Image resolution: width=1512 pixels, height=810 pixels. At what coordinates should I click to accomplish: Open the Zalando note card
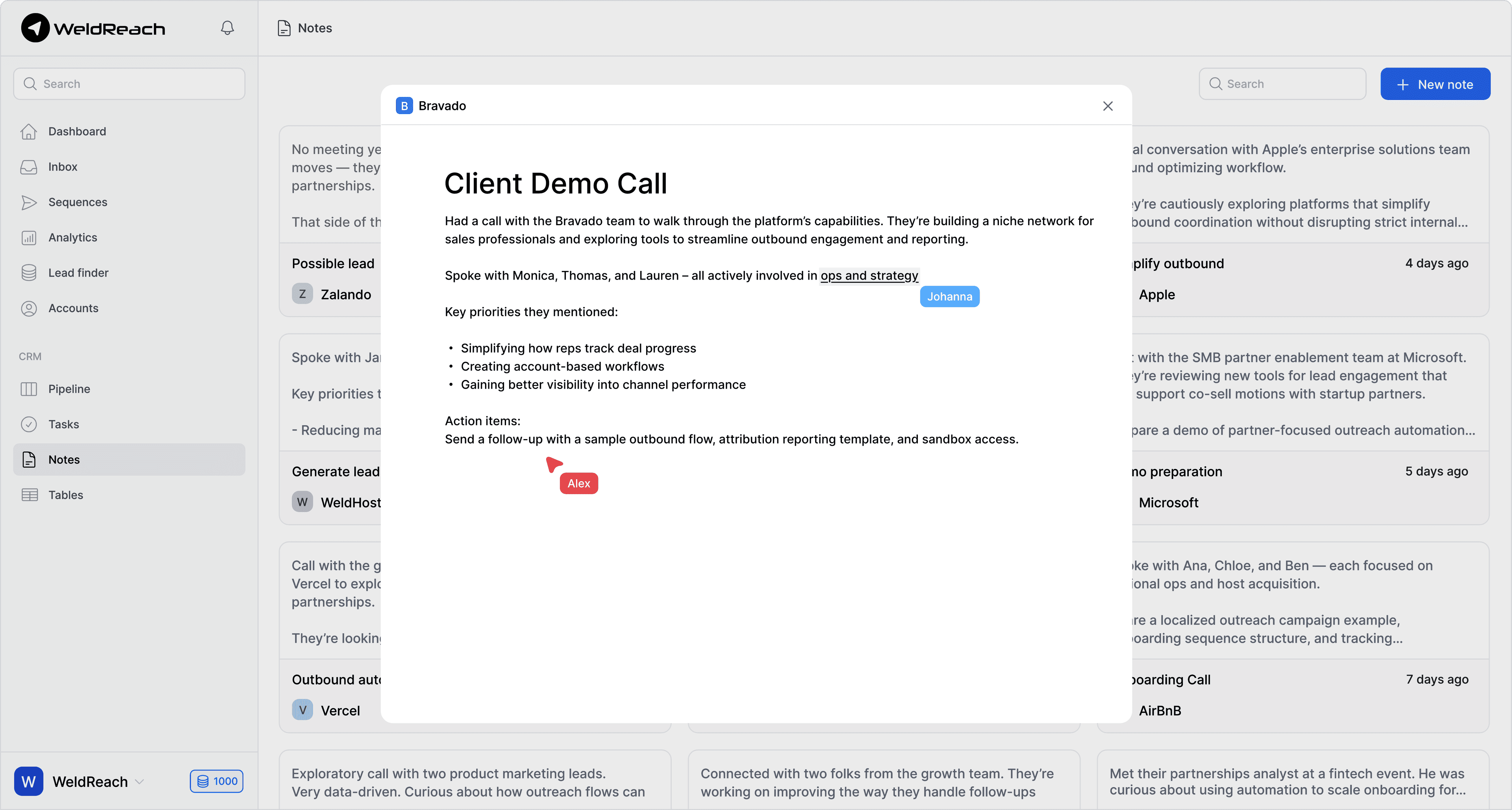[x=330, y=221]
